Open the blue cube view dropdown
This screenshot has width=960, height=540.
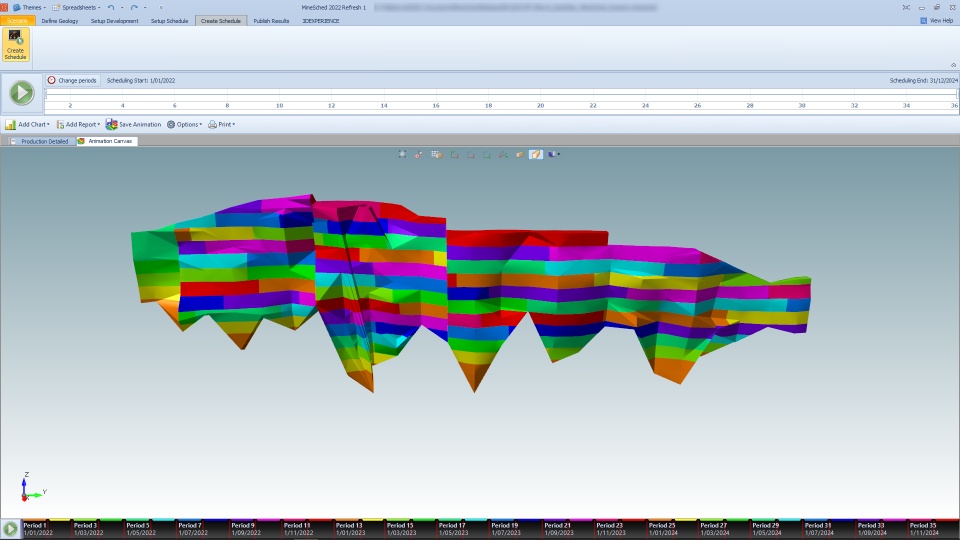(554, 155)
